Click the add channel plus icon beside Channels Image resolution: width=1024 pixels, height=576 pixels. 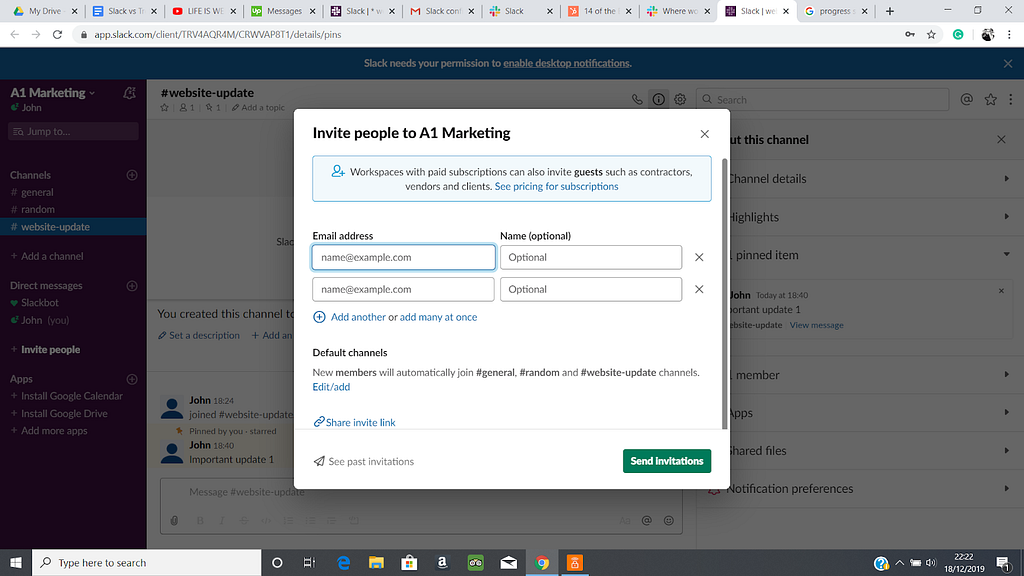coord(132,175)
